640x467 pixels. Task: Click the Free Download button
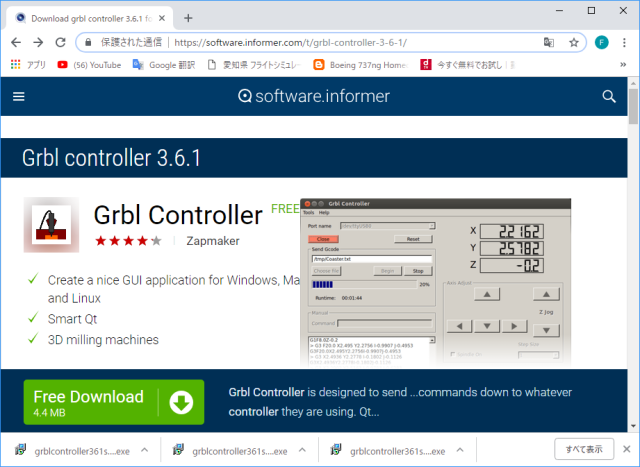(x=114, y=402)
